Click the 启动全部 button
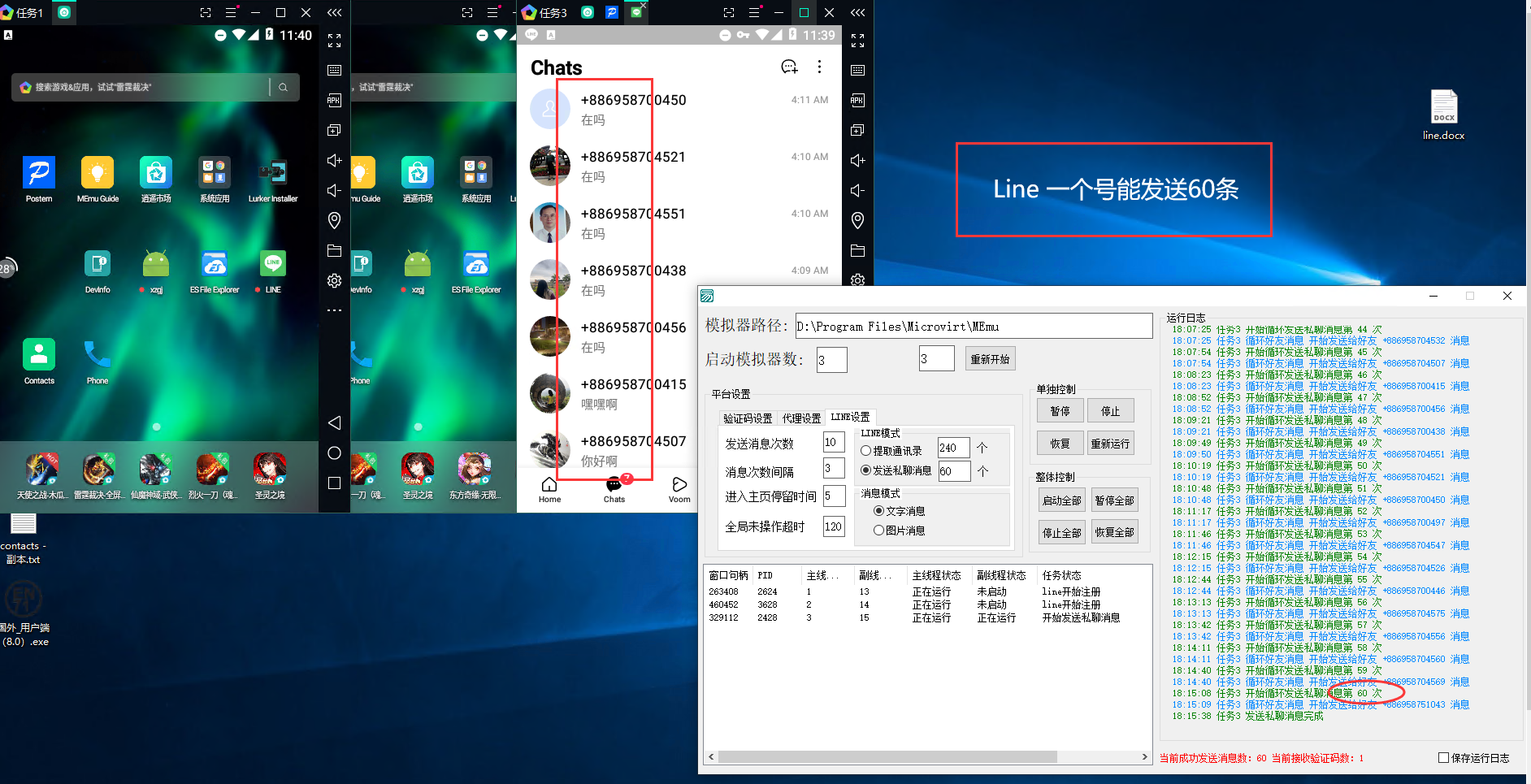The image size is (1531, 784). [x=1062, y=500]
